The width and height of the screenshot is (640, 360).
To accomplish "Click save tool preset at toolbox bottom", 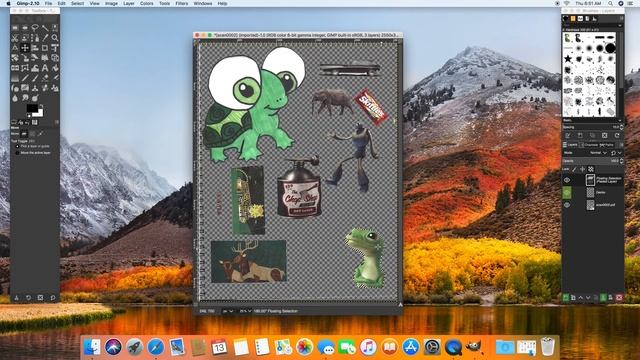I will point(16,298).
